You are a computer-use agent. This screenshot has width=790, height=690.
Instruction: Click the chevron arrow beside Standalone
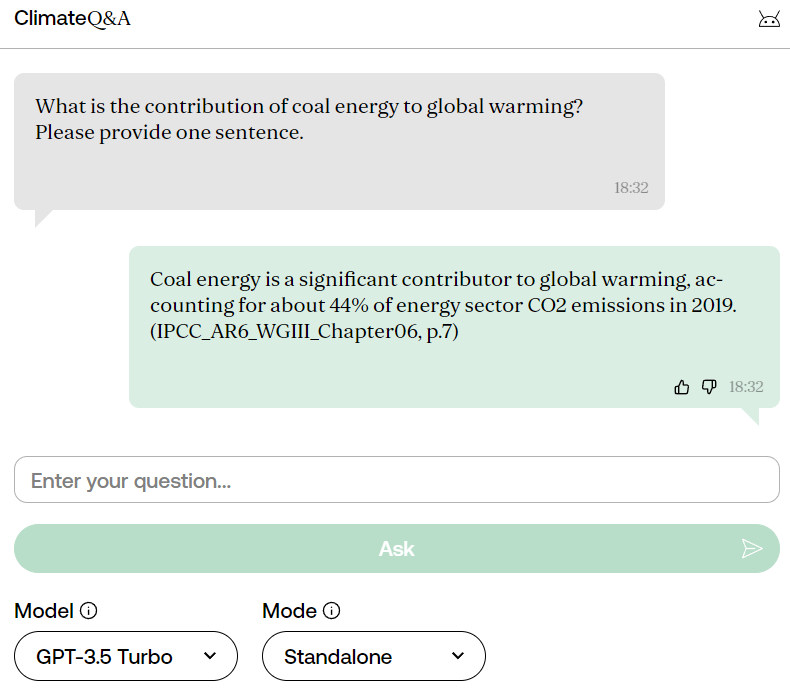458,656
